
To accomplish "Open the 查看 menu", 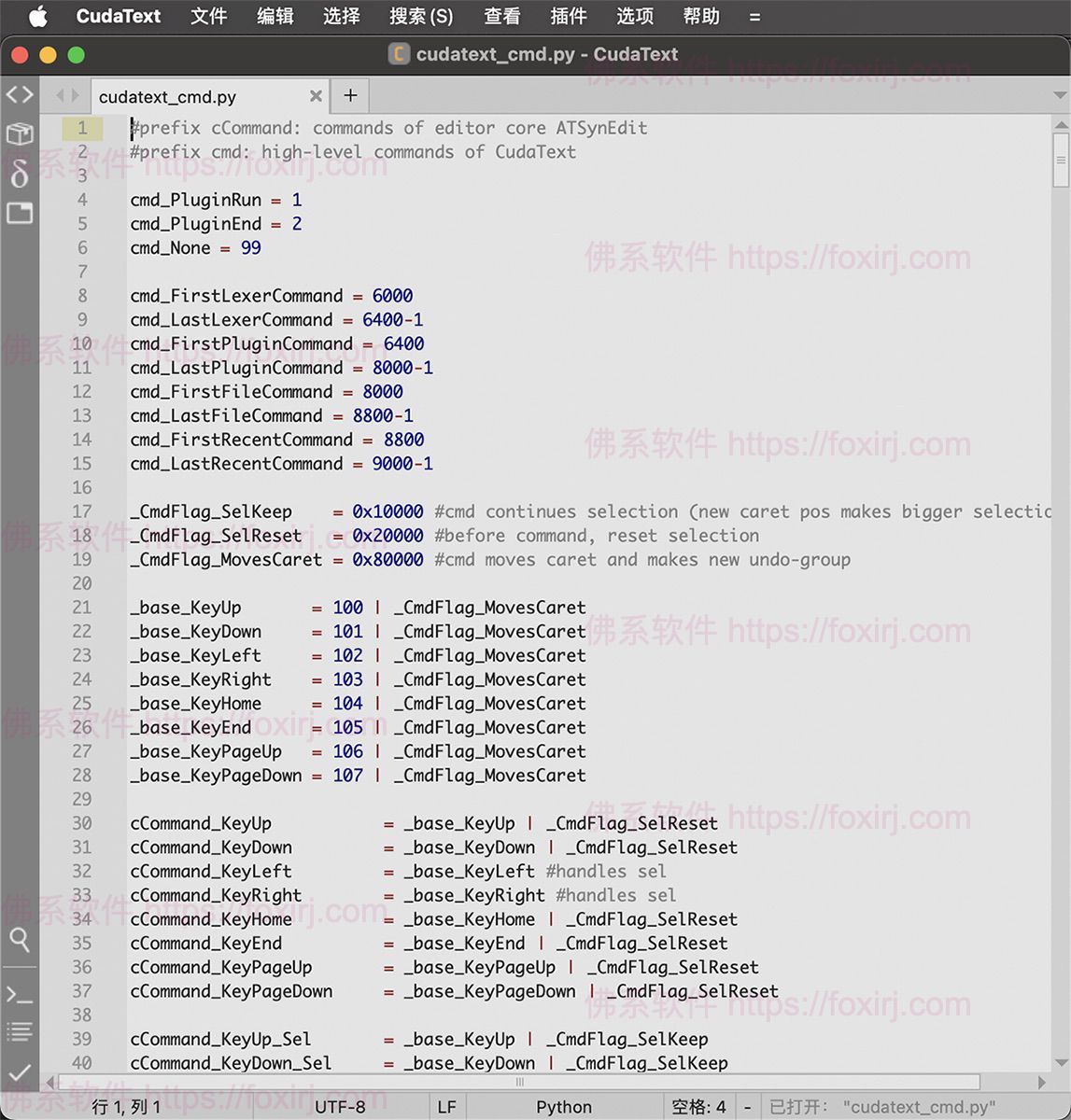I will pos(501,15).
